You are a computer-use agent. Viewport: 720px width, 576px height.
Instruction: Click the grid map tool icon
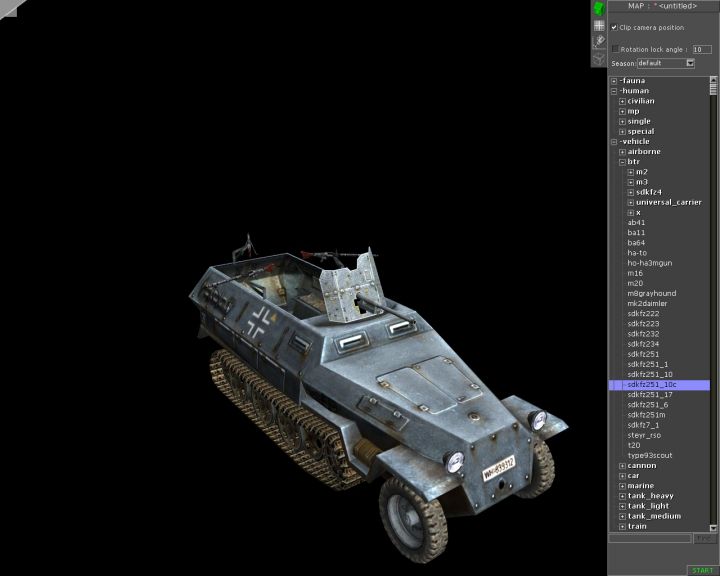coord(599,25)
